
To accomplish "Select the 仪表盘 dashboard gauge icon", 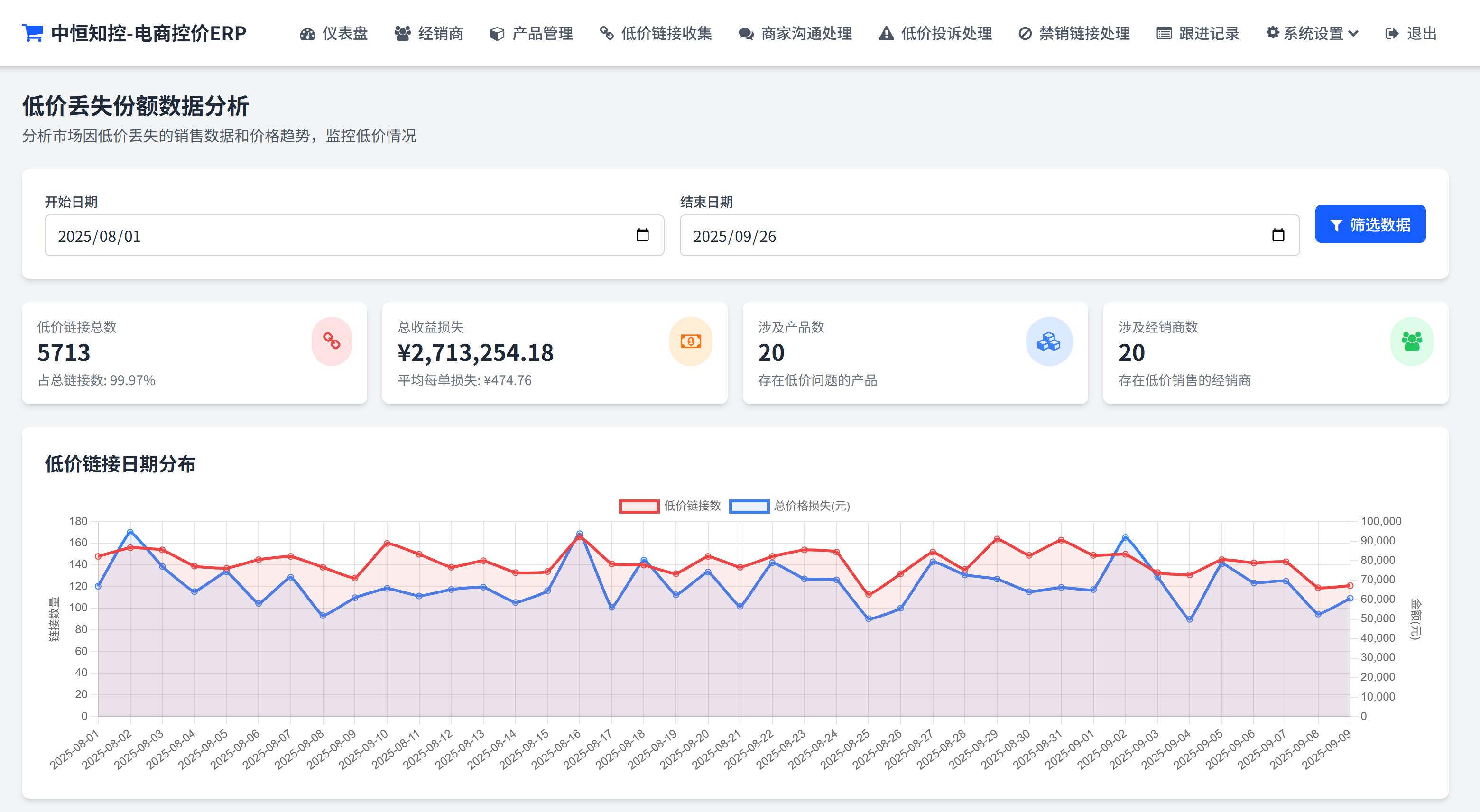I will pos(307,33).
